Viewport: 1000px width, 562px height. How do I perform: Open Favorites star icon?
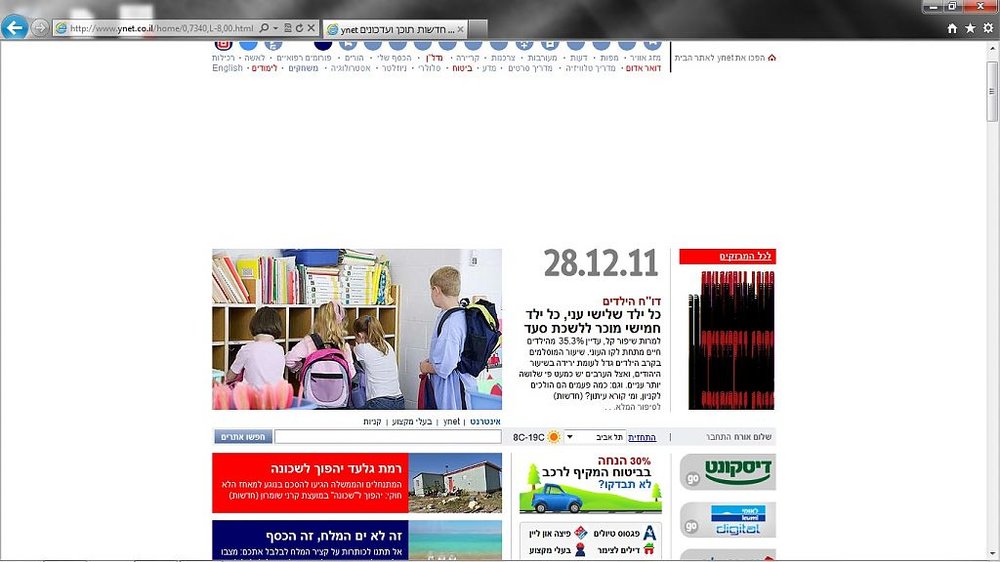click(970, 28)
